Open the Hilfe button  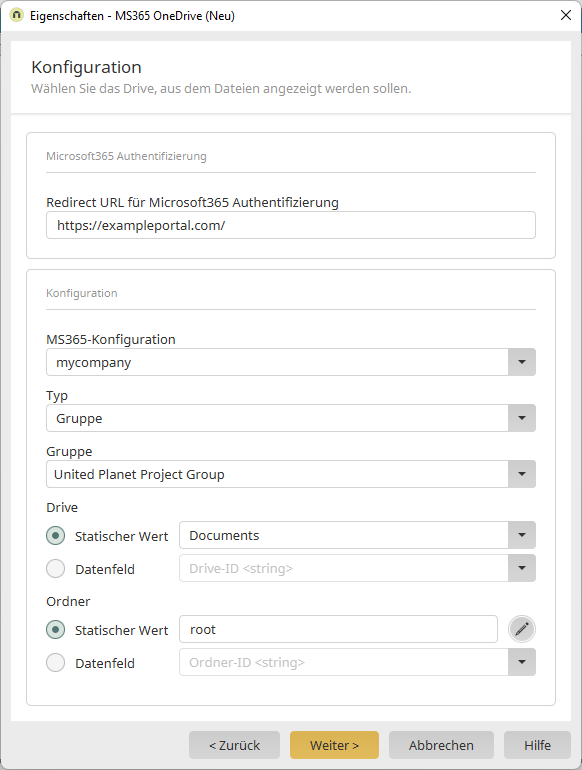[537, 745]
